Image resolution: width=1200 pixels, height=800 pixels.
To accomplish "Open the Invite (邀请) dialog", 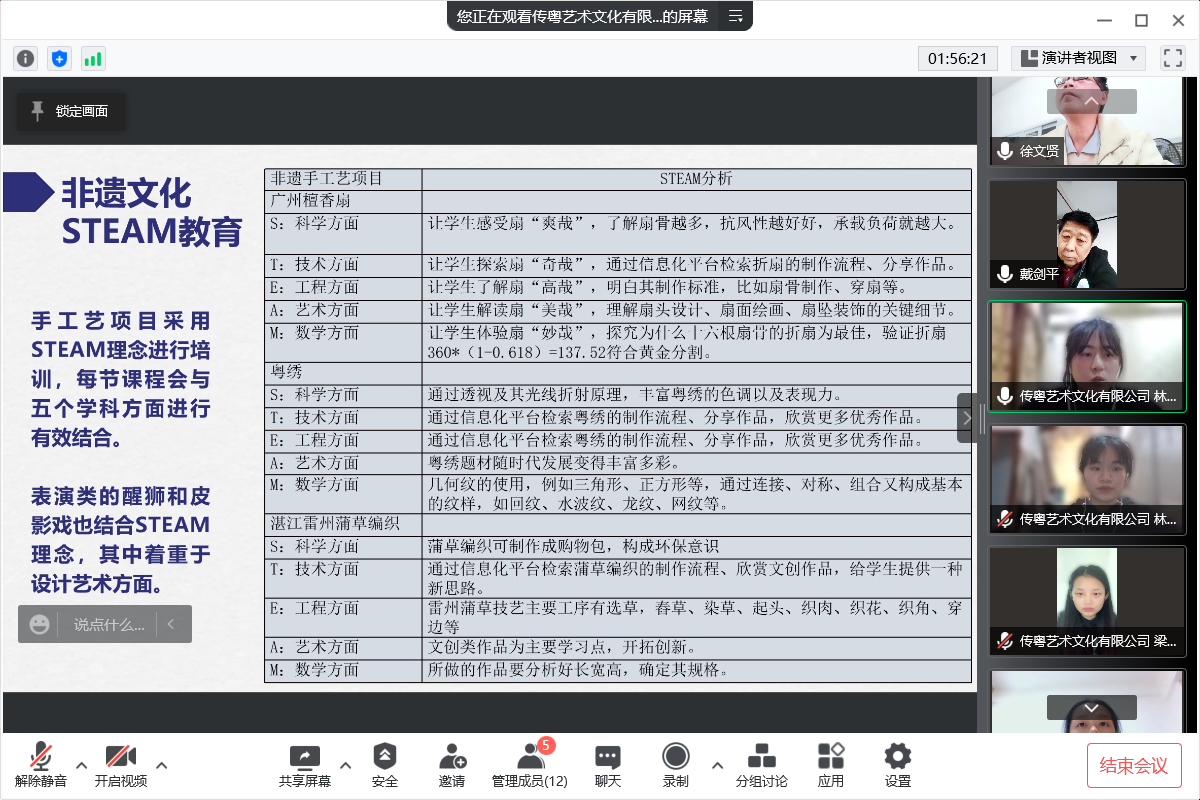I will pyautogui.click(x=452, y=765).
